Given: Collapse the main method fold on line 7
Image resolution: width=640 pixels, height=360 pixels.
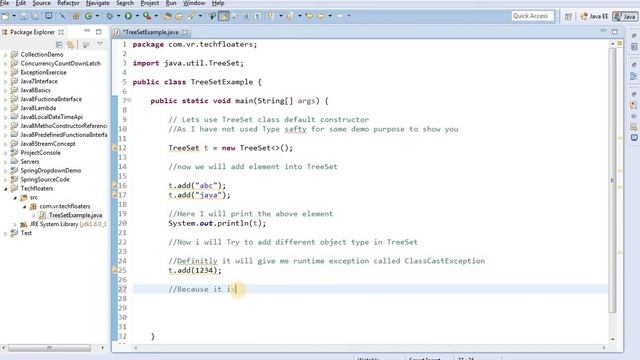Looking at the screenshot, I should (129, 100).
